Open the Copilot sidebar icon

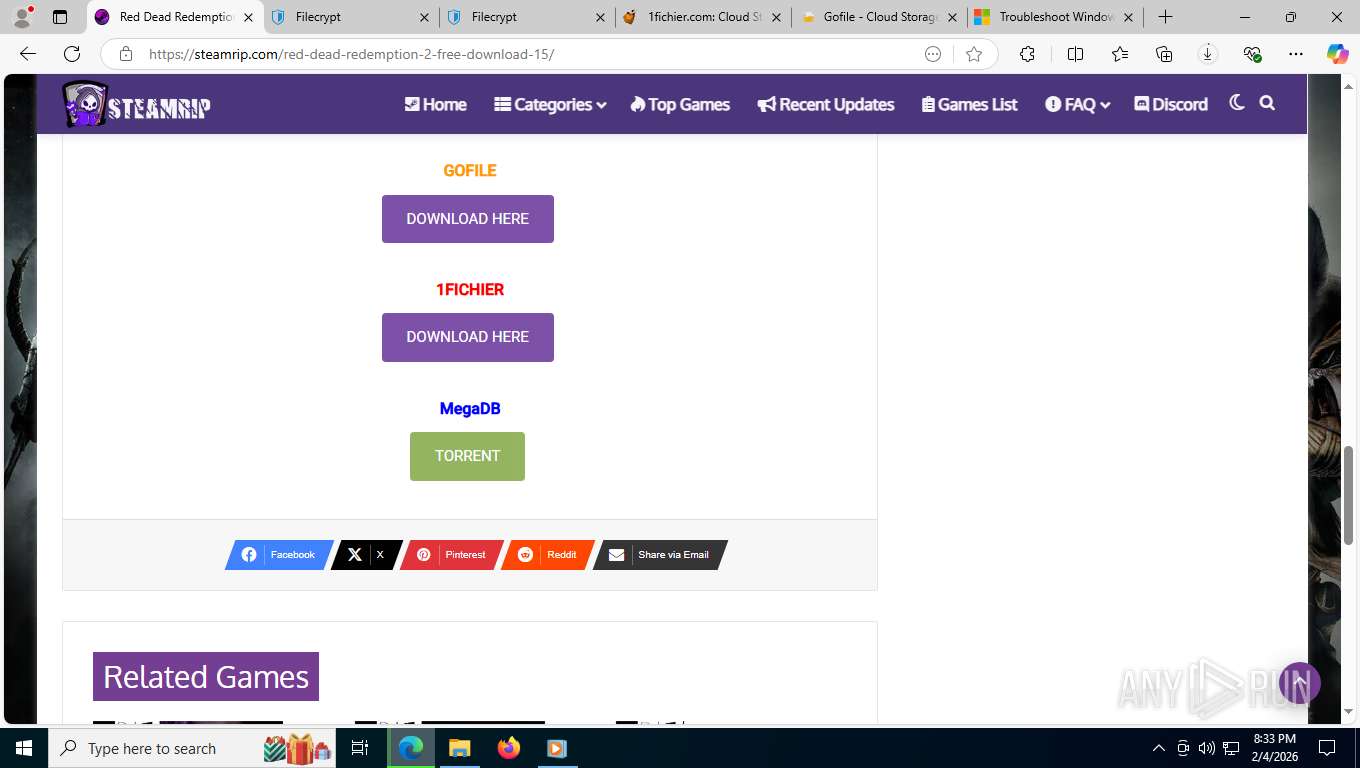pos(1337,54)
